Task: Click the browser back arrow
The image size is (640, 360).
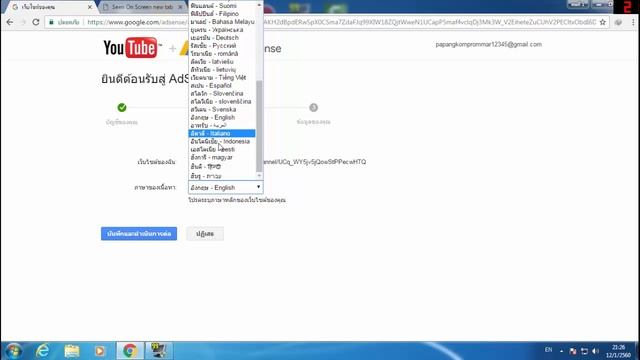Action: (x=10, y=22)
